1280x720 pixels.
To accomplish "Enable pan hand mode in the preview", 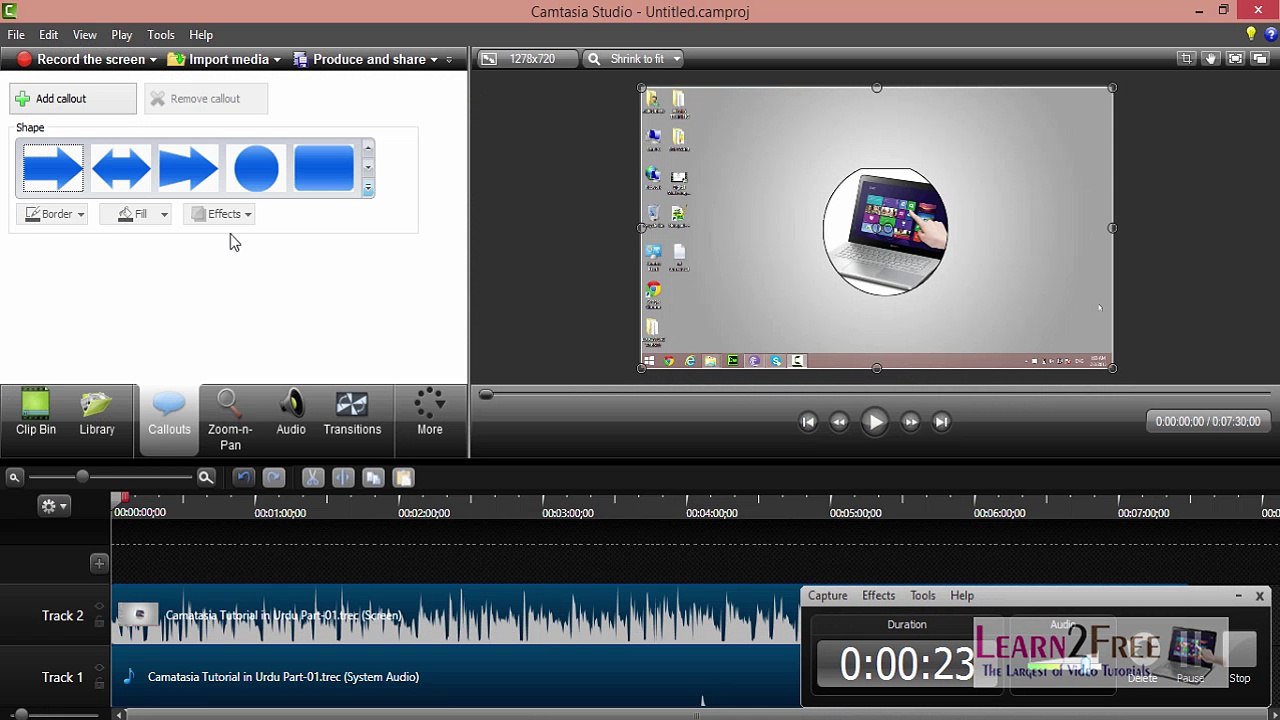I will [x=1211, y=59].
